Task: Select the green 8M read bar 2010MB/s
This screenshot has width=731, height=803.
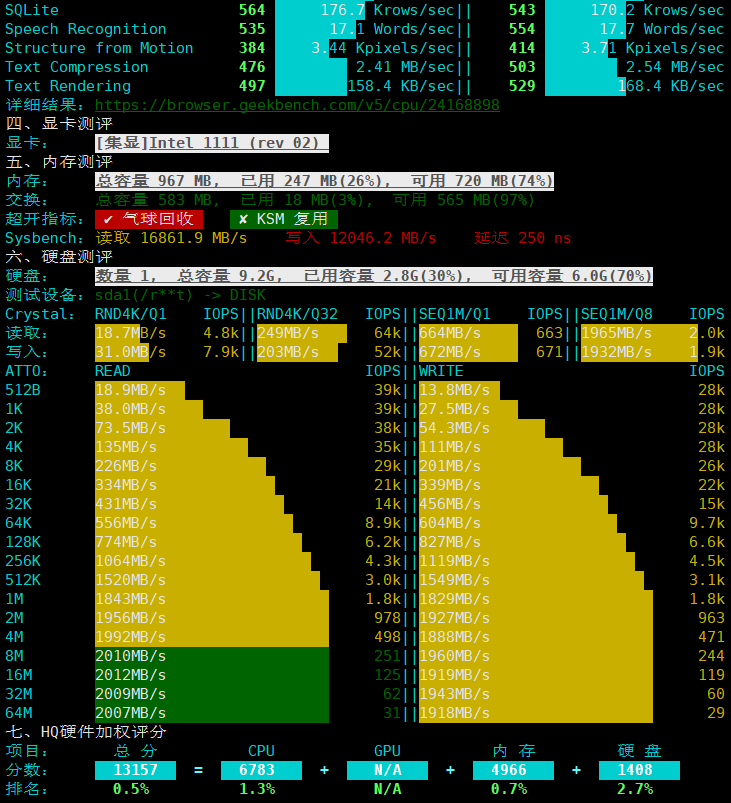Action: click(212, 656)
